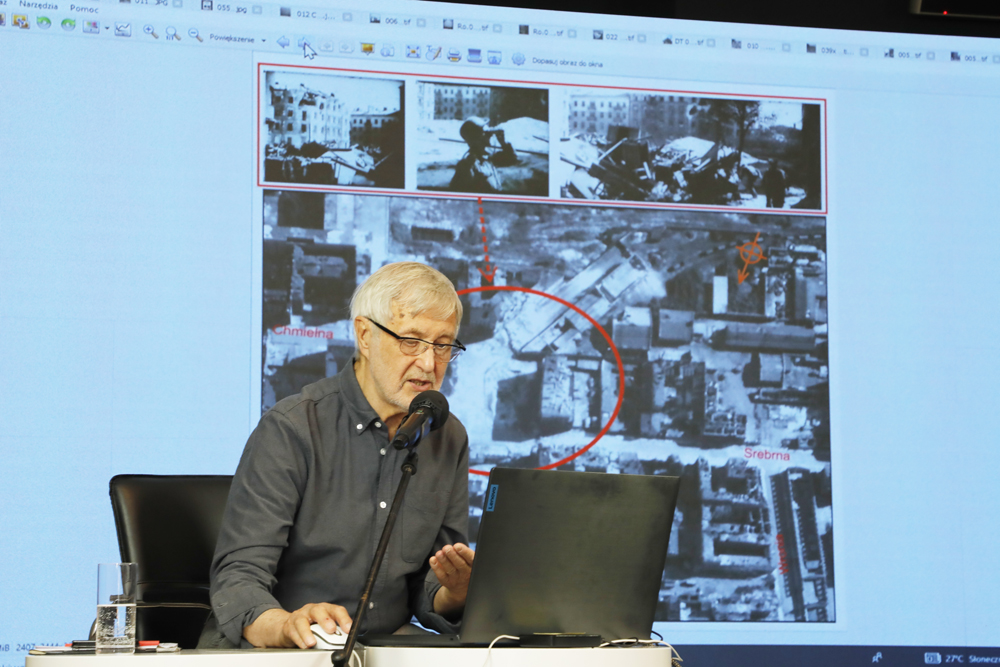
Task: Open the Powiększenie zoom level dropdown
Action: (x=264, y=39)
